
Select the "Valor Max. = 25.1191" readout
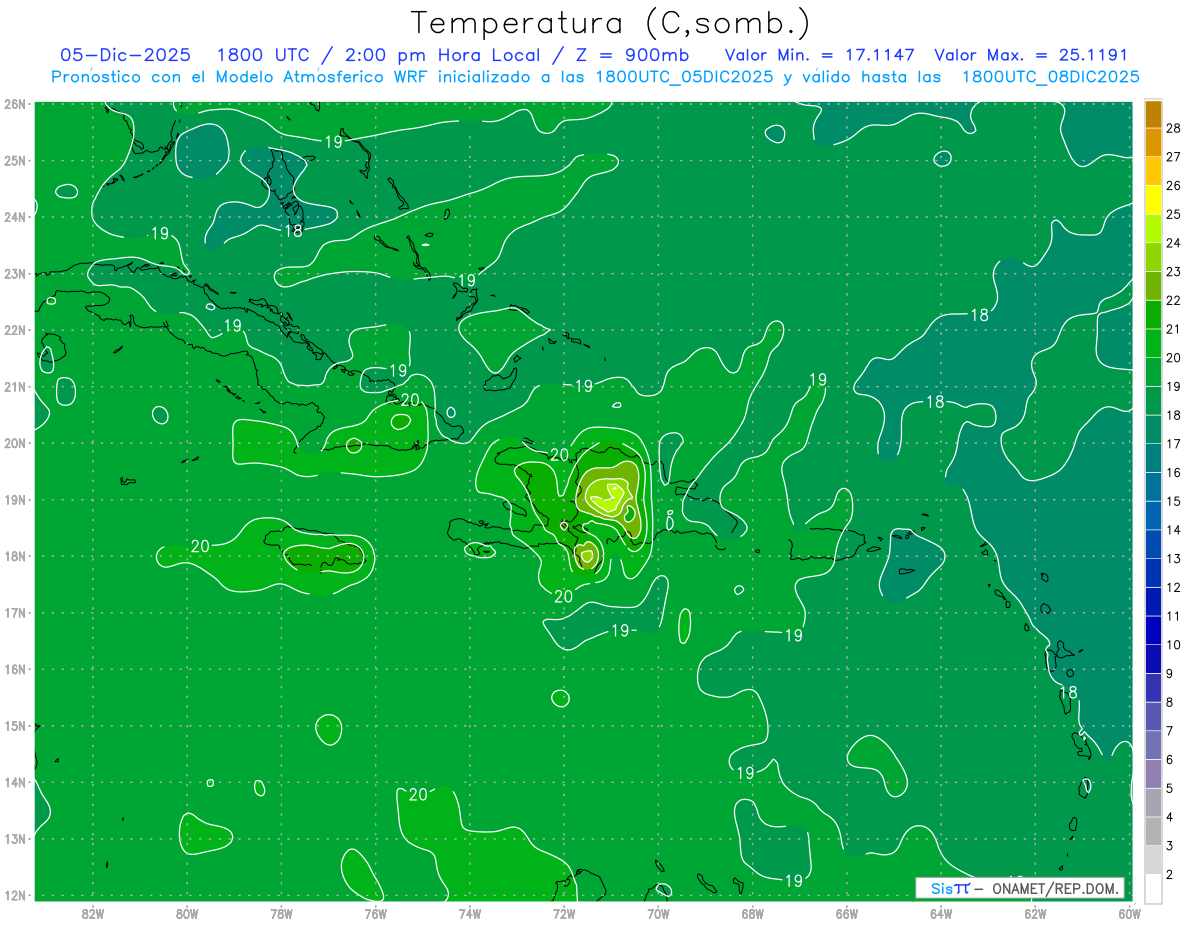(x=1031, y=55)
